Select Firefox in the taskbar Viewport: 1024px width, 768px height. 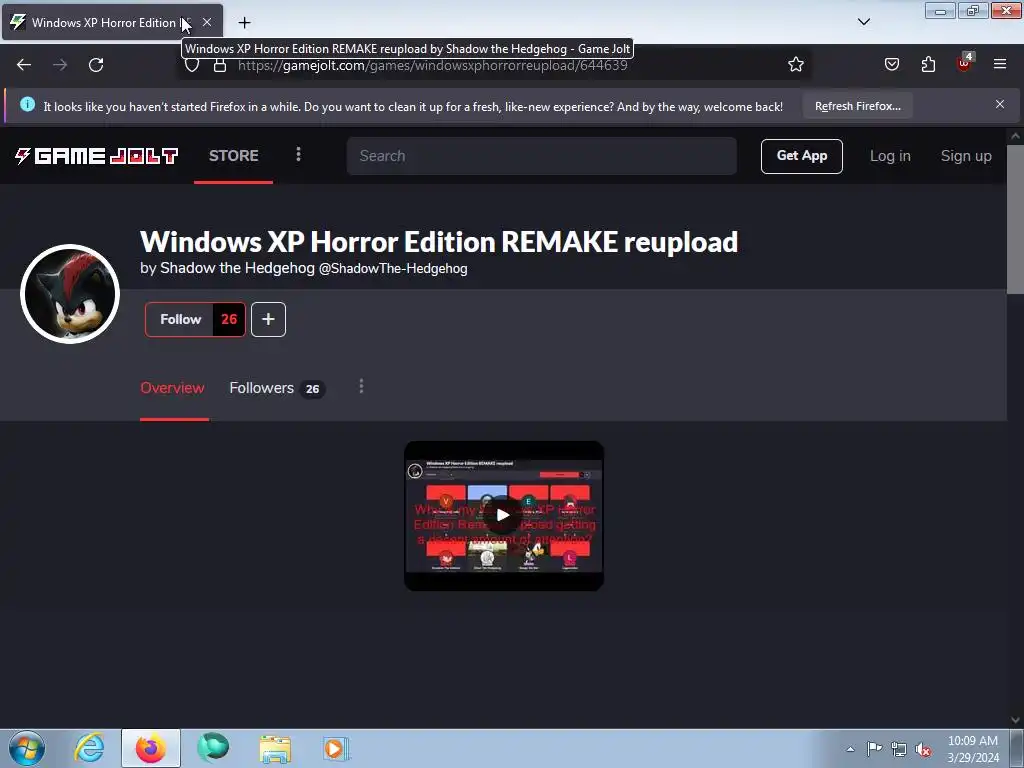point(151,748)
